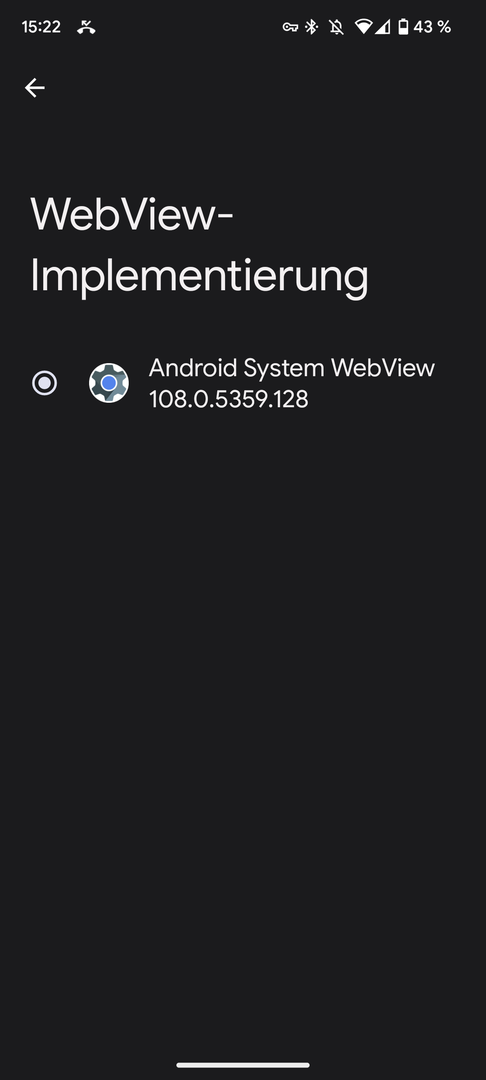Tap the VPN key status icon
Screen dimensions: 486x1080
coord(290,28)
